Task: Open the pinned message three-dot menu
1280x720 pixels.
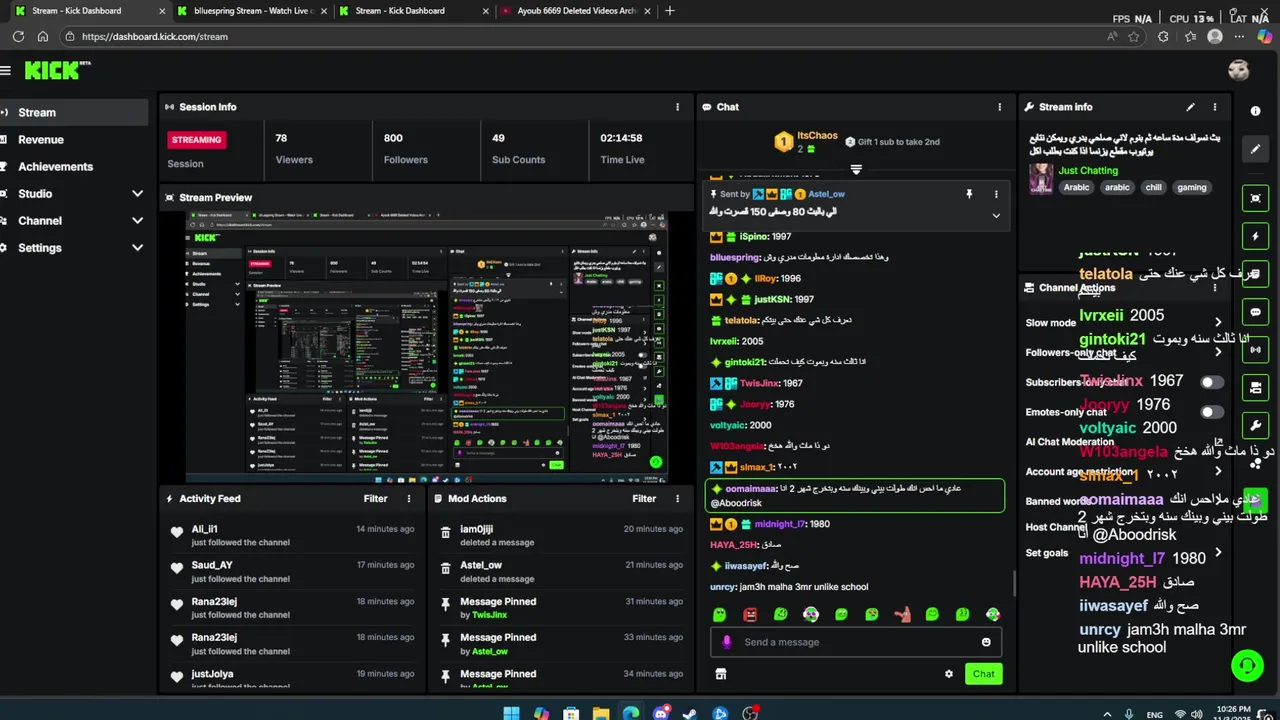Action: pyautogui.click(x=996, y=194)
